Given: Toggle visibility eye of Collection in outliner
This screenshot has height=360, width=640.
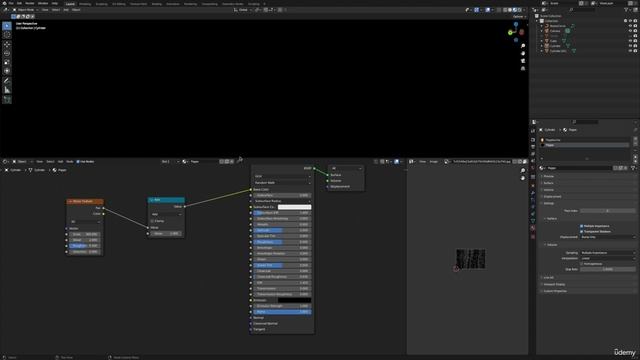Looking at the screenshot, I should (x=630, y=21).
